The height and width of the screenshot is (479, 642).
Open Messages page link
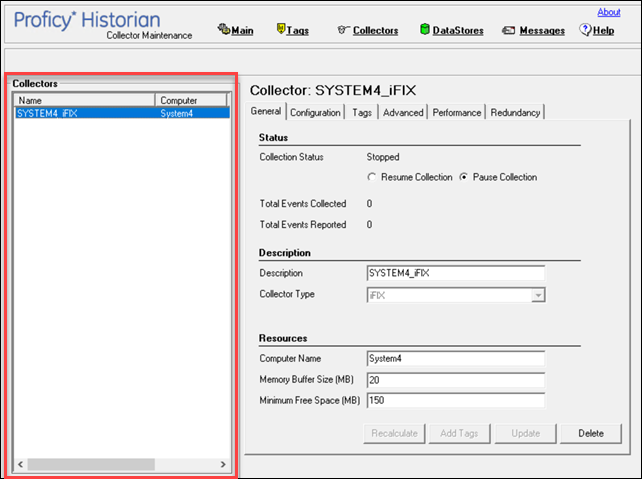(x=542, y=31)
